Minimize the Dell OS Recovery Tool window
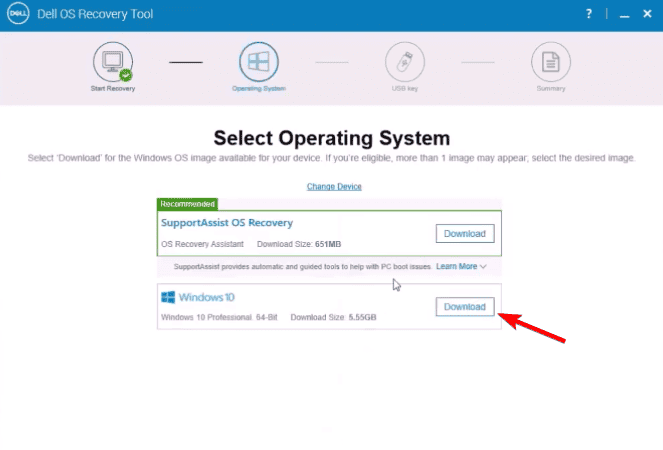Image resolution: width=663 pixels, height=450 pixels. point(625,16)
